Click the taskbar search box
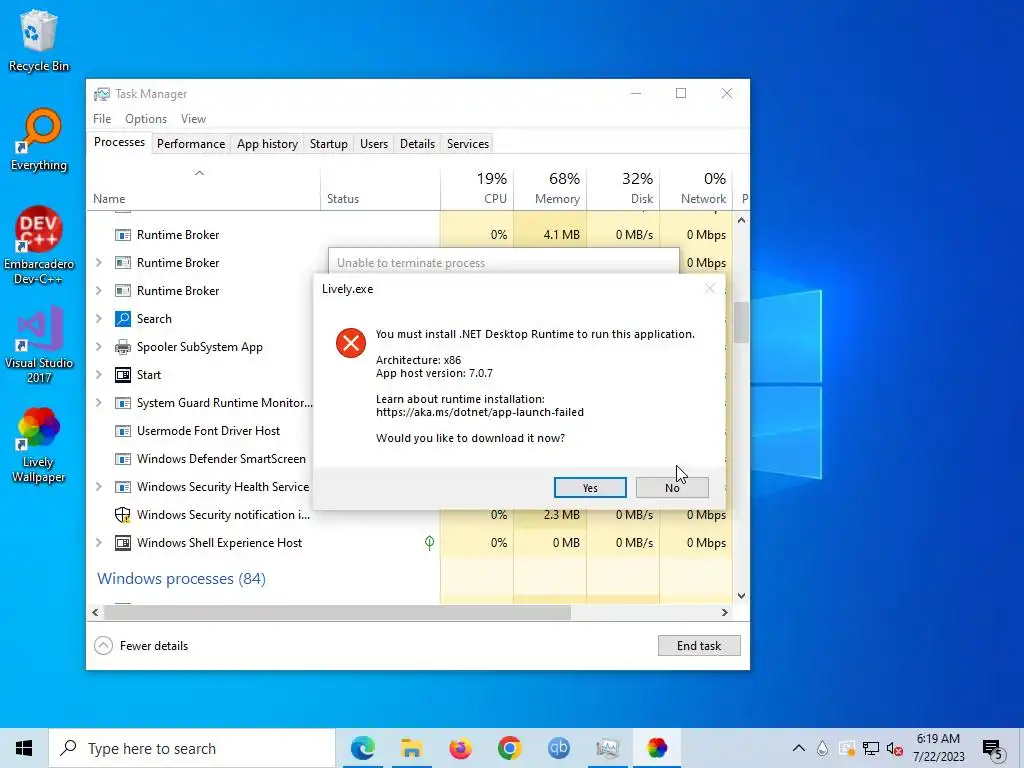This screenshot has height=768, width=1024. click(x=192, y=748)
